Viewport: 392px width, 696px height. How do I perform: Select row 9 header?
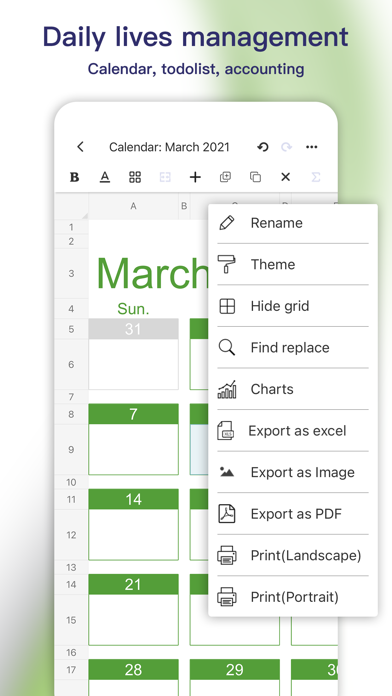[71, 450]
